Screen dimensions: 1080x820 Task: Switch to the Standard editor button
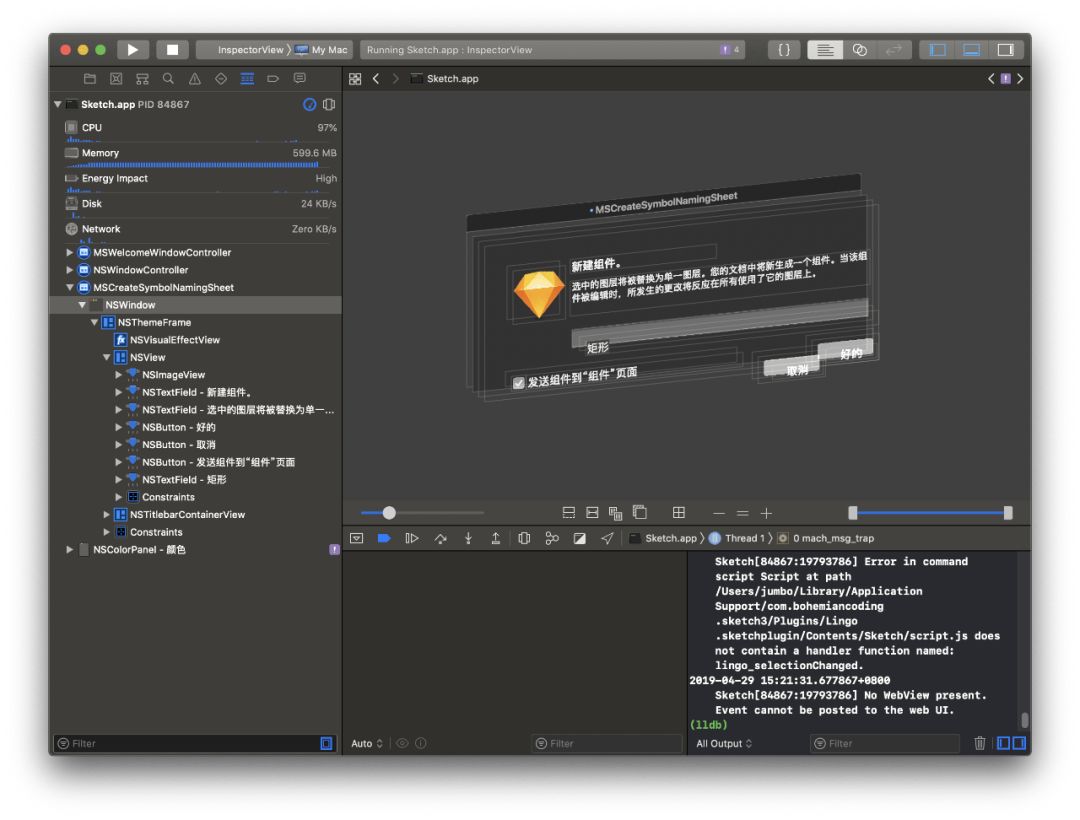pyautogui.click(x=824, y=50)
